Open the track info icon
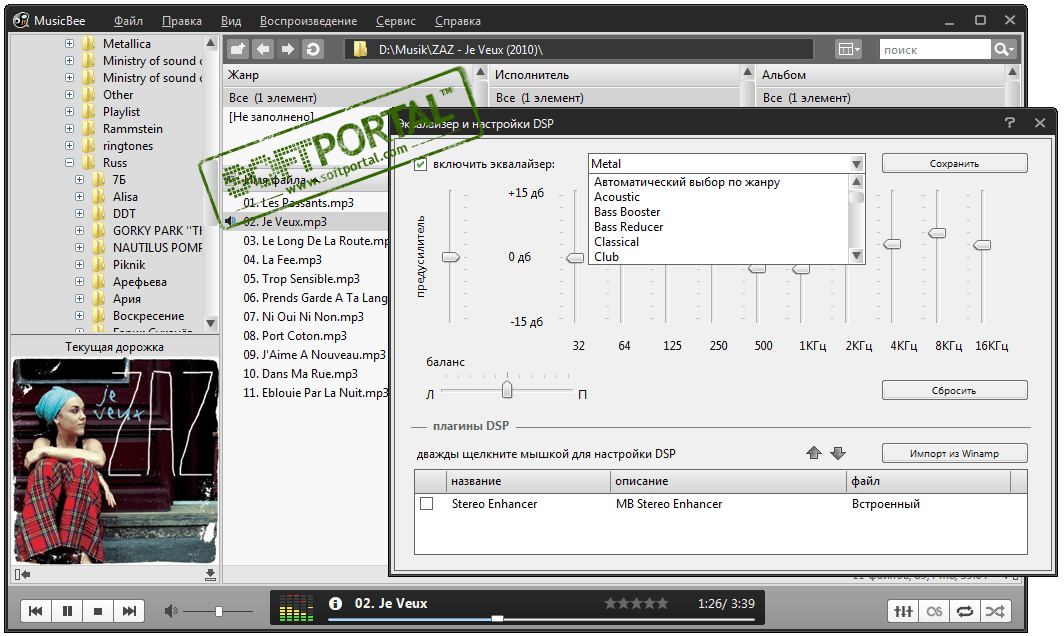The image size is (1064, 636). click(x=335, y=603)
